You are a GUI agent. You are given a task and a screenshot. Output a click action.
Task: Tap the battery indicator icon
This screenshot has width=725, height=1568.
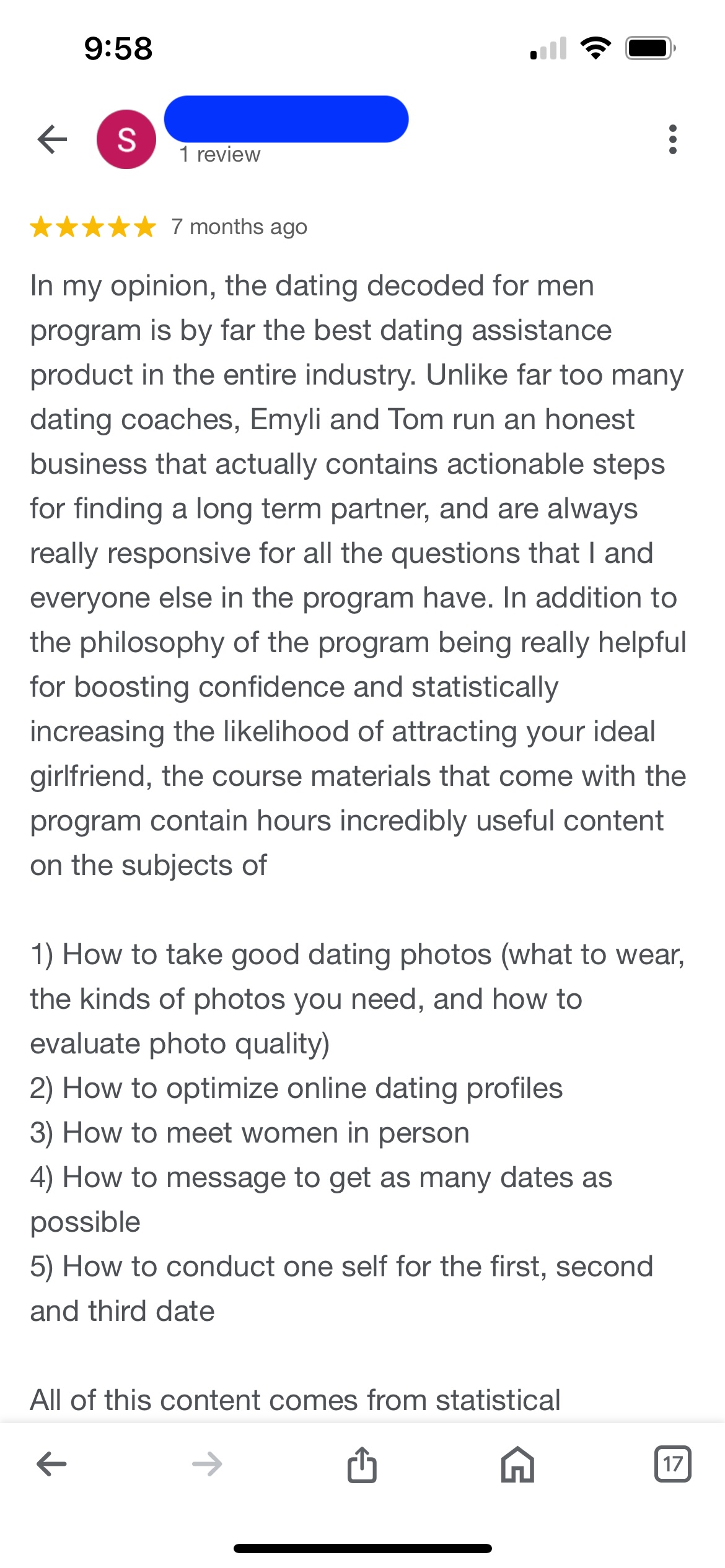650,48
